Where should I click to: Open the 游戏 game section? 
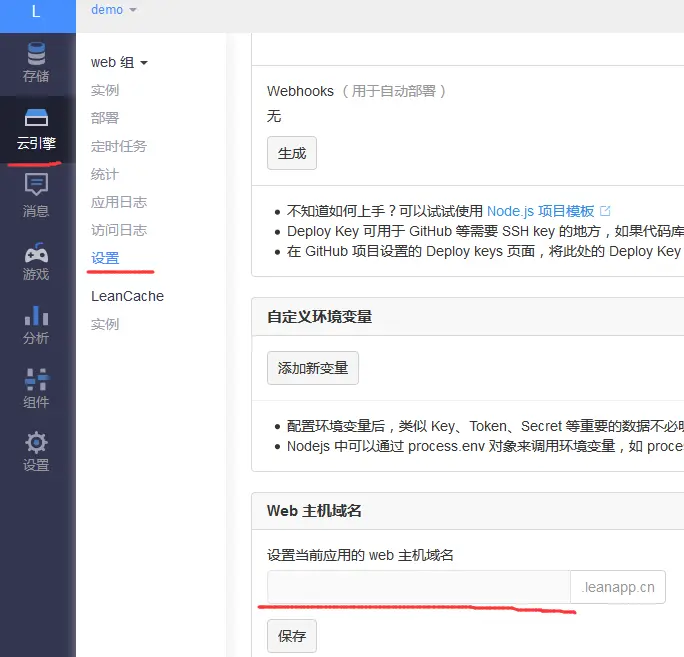(x=36, y=261)
